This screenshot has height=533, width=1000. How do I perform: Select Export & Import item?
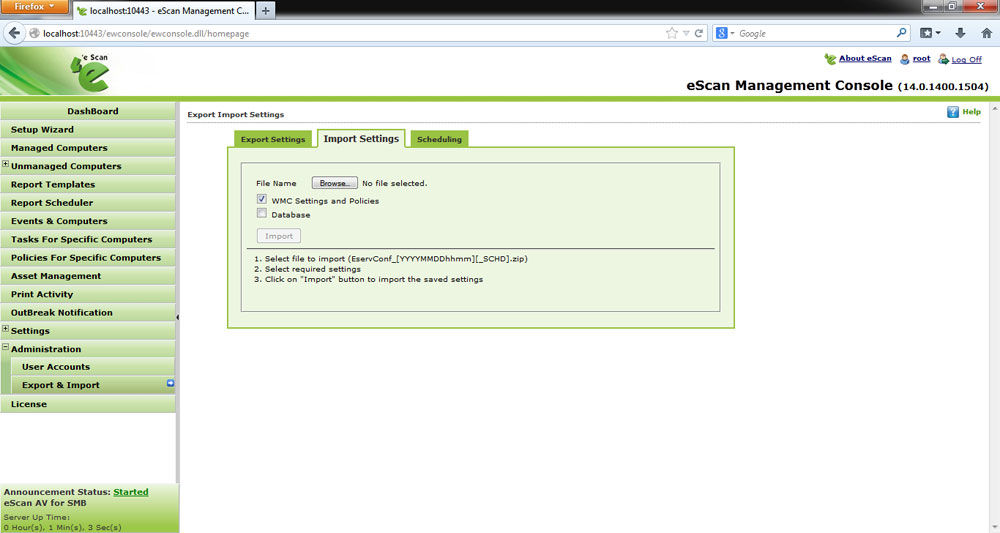(x=92, y=385)
